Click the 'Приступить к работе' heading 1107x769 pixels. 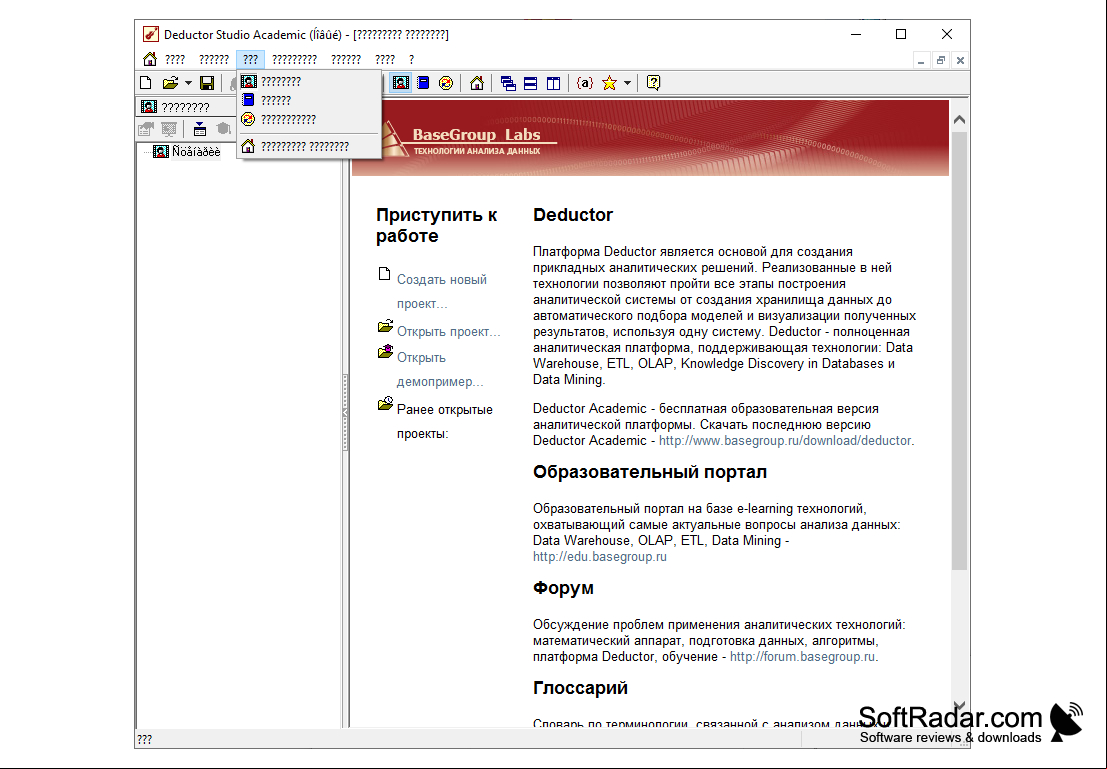436,225
